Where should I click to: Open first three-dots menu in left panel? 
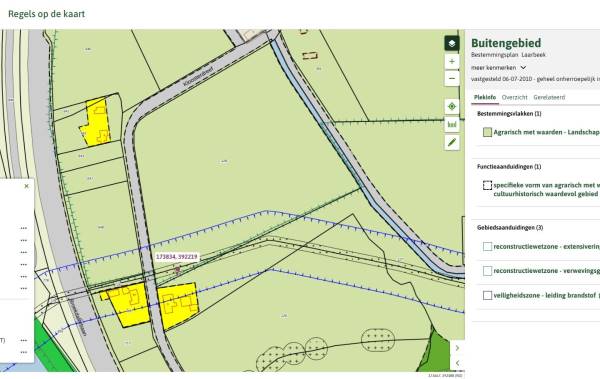24,228
